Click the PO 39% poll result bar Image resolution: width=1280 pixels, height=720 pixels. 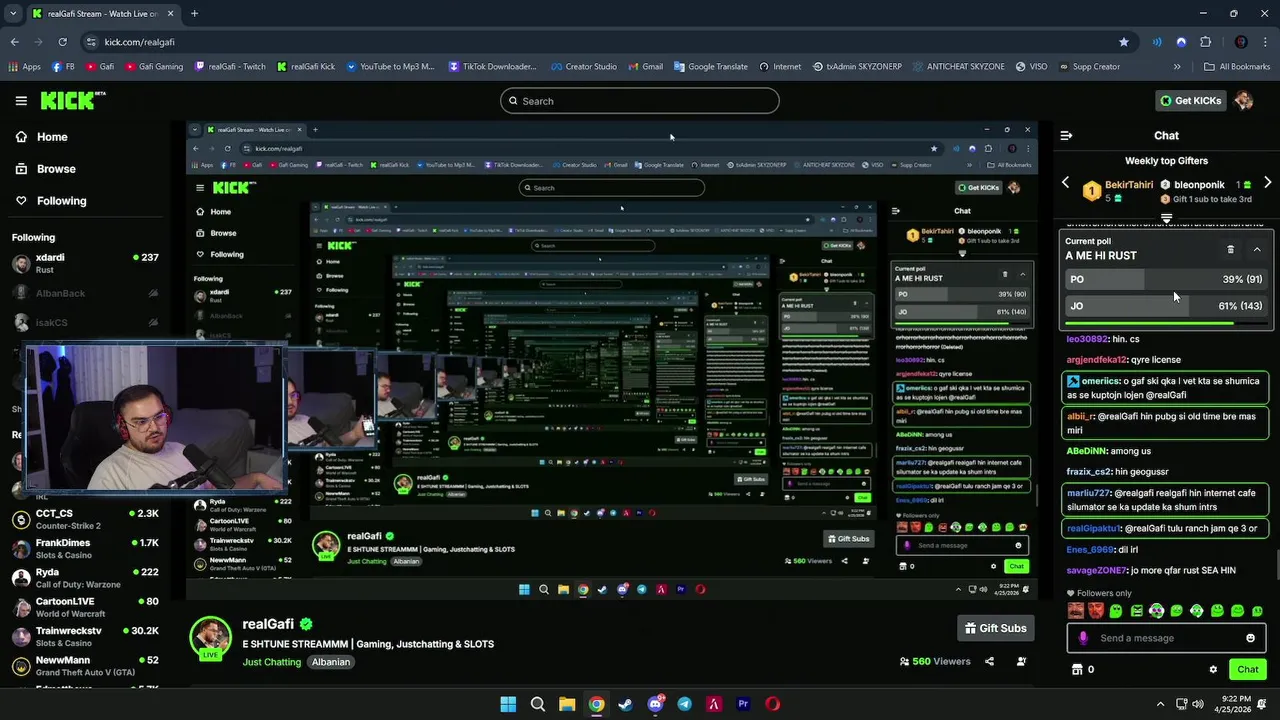(x=1166, y=279)
